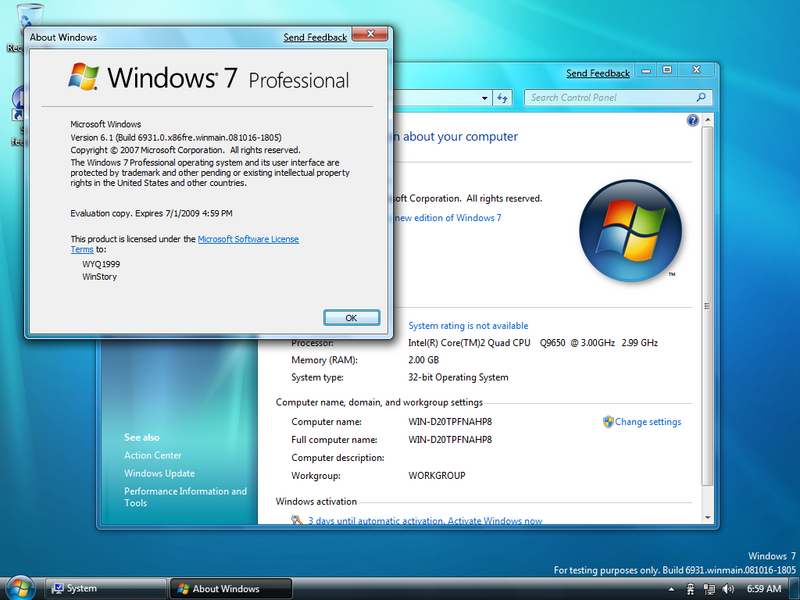Open the Start menu orb
The height and width of the screenshot is (600, 800).
[x=20, y=587]
